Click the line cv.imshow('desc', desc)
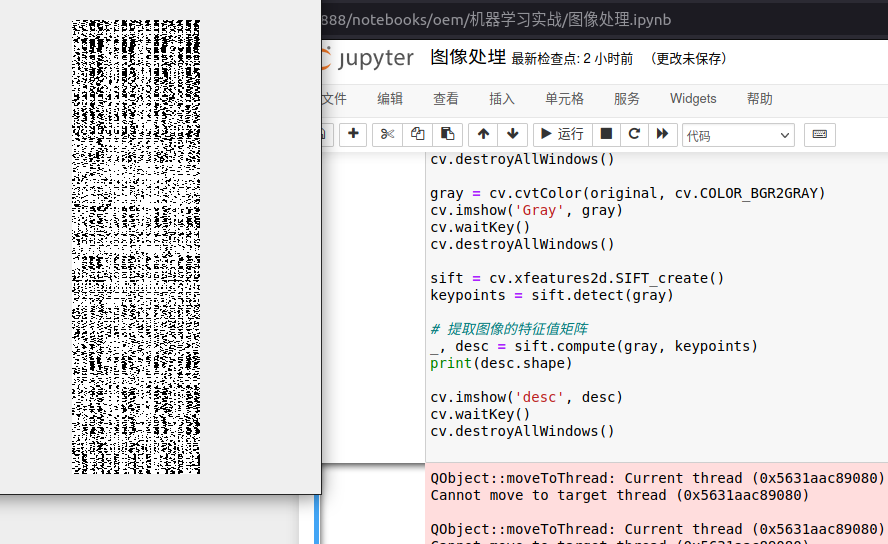 [x=527, y=397]
